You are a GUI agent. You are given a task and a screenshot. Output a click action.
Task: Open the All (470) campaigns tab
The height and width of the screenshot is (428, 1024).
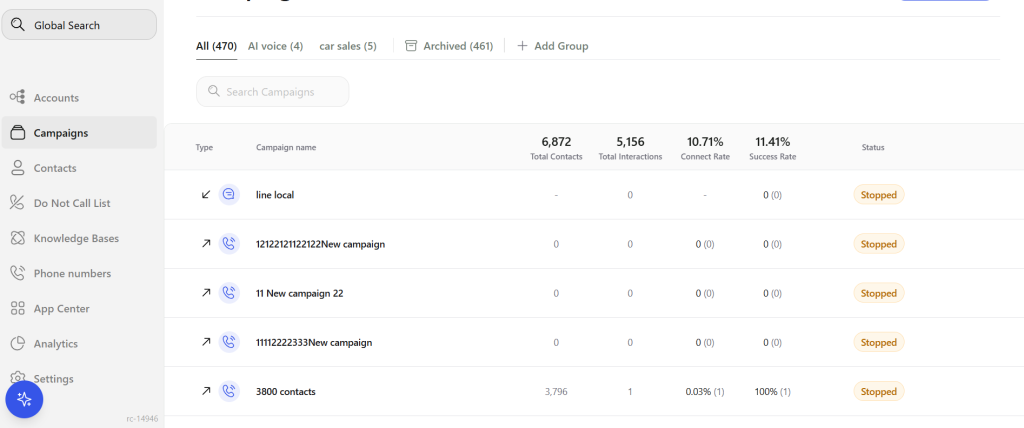(x=216, y=46)
